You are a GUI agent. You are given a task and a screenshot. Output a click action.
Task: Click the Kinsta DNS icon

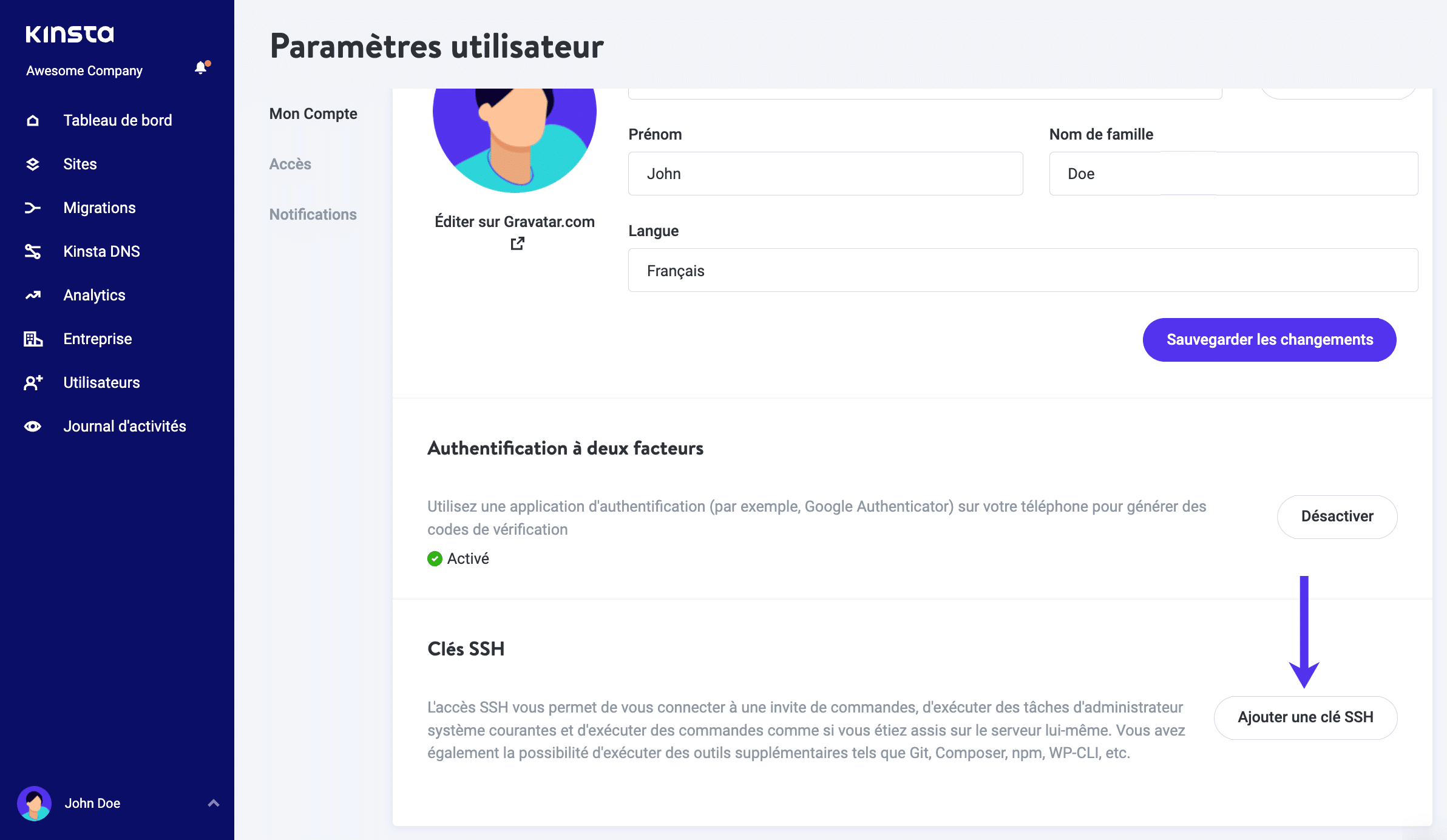pyautogui.click(x=33, y=251)
